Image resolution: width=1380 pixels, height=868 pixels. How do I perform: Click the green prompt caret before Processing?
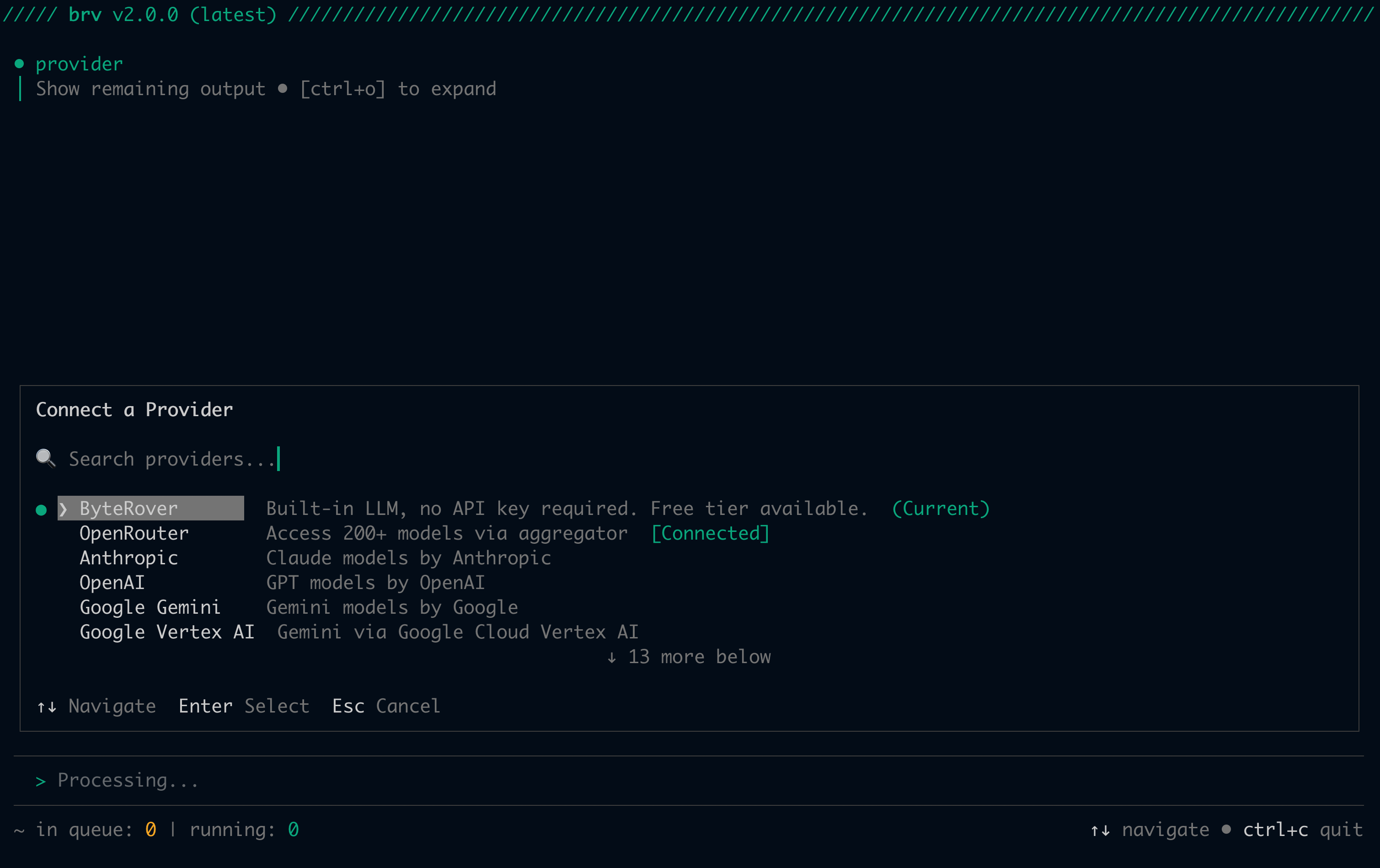pyautogui.click(x=41, y=782)
